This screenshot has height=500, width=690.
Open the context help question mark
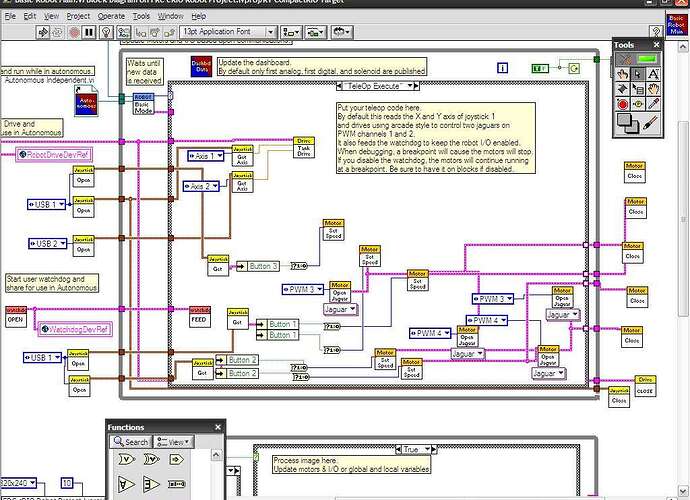[656, 32]
